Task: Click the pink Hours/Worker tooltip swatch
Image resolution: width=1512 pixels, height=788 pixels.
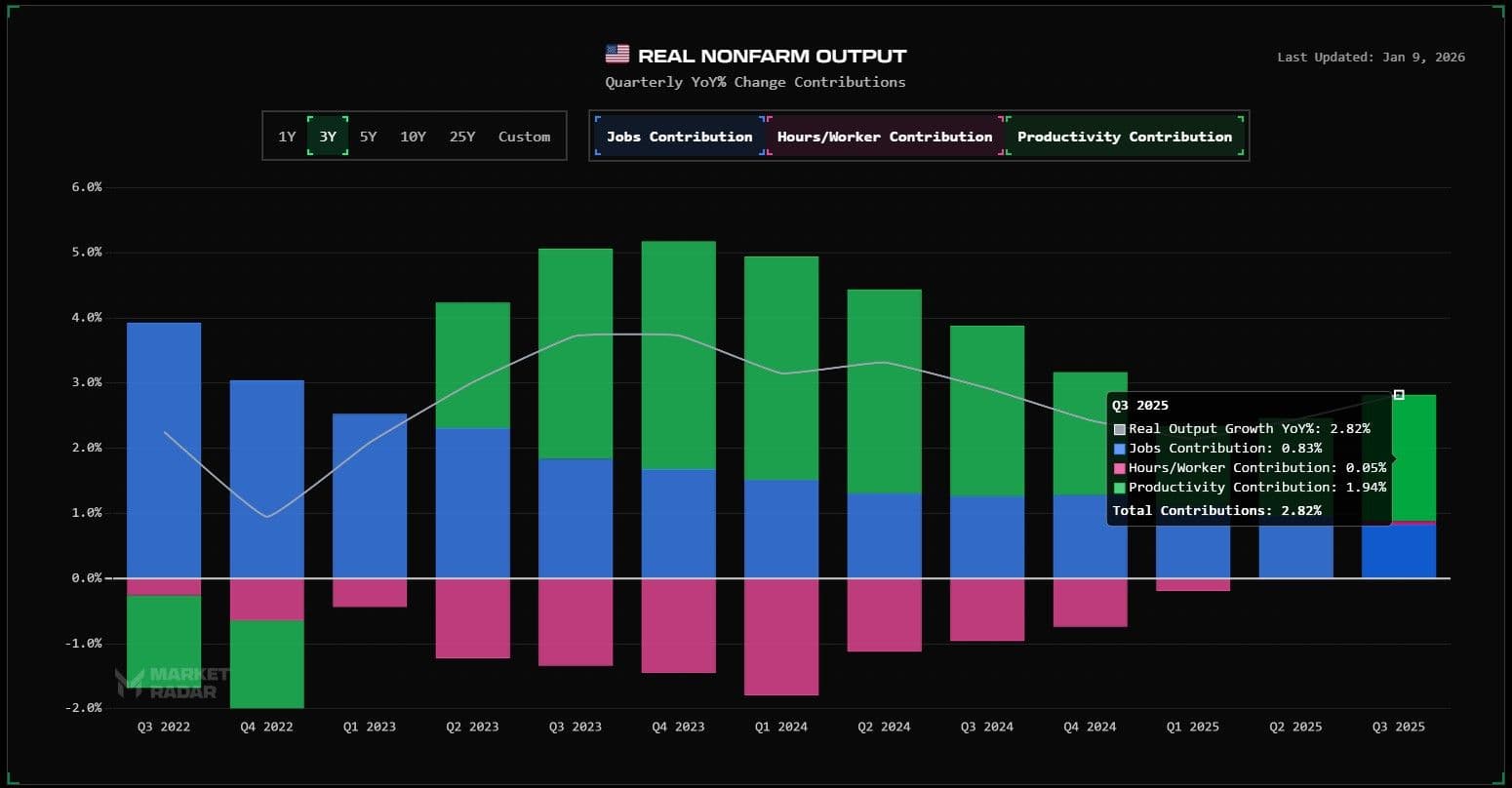Action: tap(1120, 468)
